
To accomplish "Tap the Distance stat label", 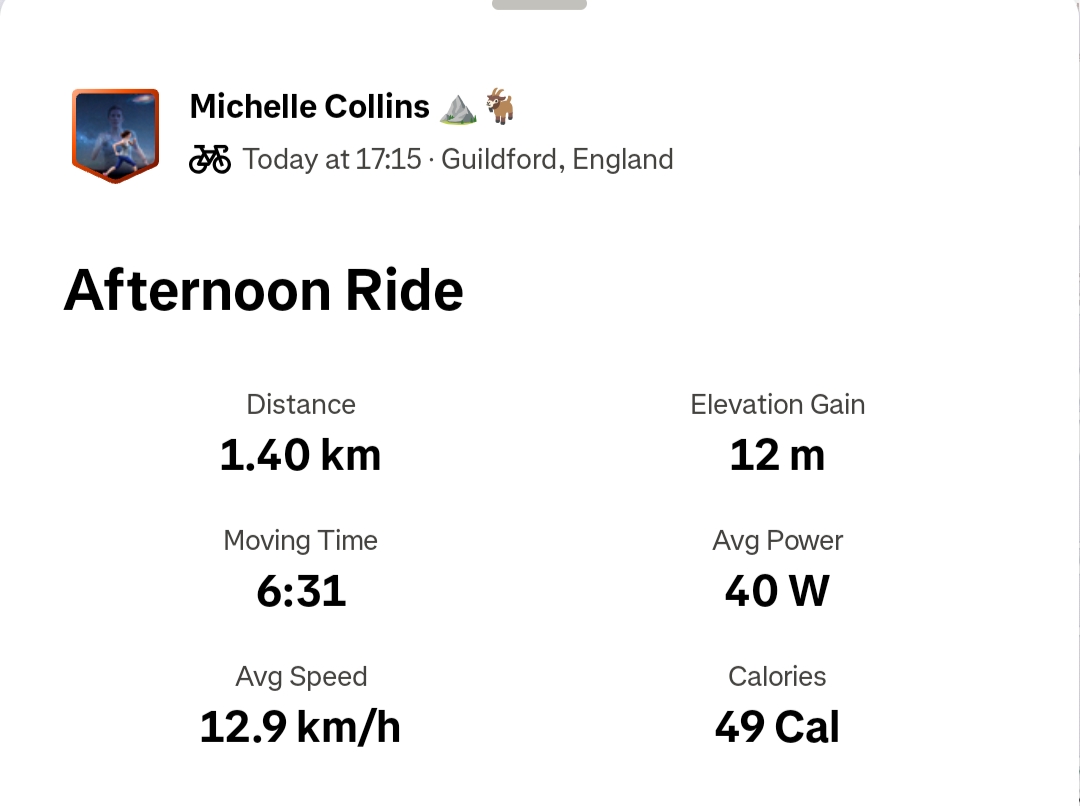I will coord(301,405).
